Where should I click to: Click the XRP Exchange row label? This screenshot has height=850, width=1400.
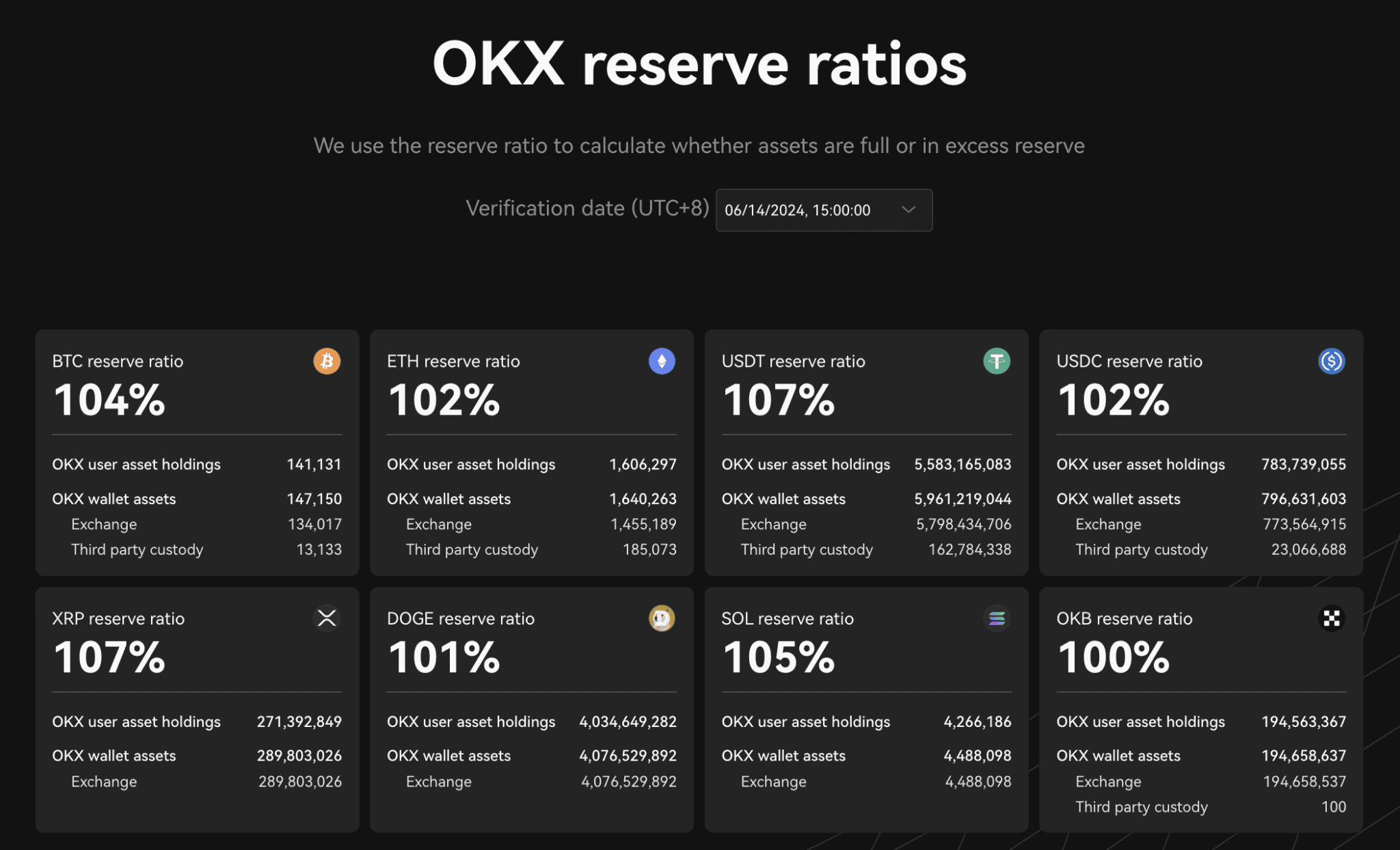pyautogui.click(x=104, y=782)
